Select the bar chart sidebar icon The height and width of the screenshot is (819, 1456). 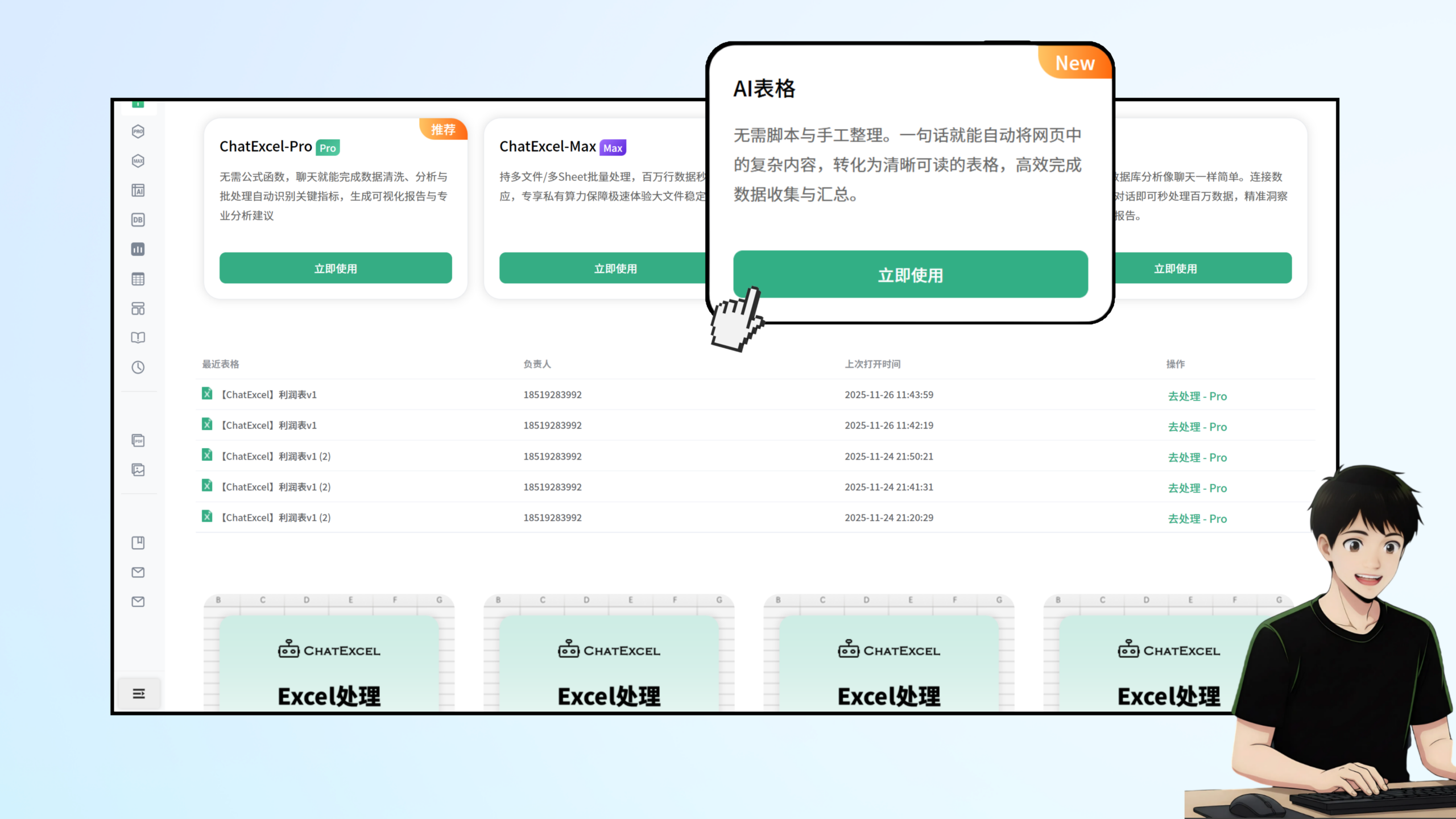click(138, 250)
